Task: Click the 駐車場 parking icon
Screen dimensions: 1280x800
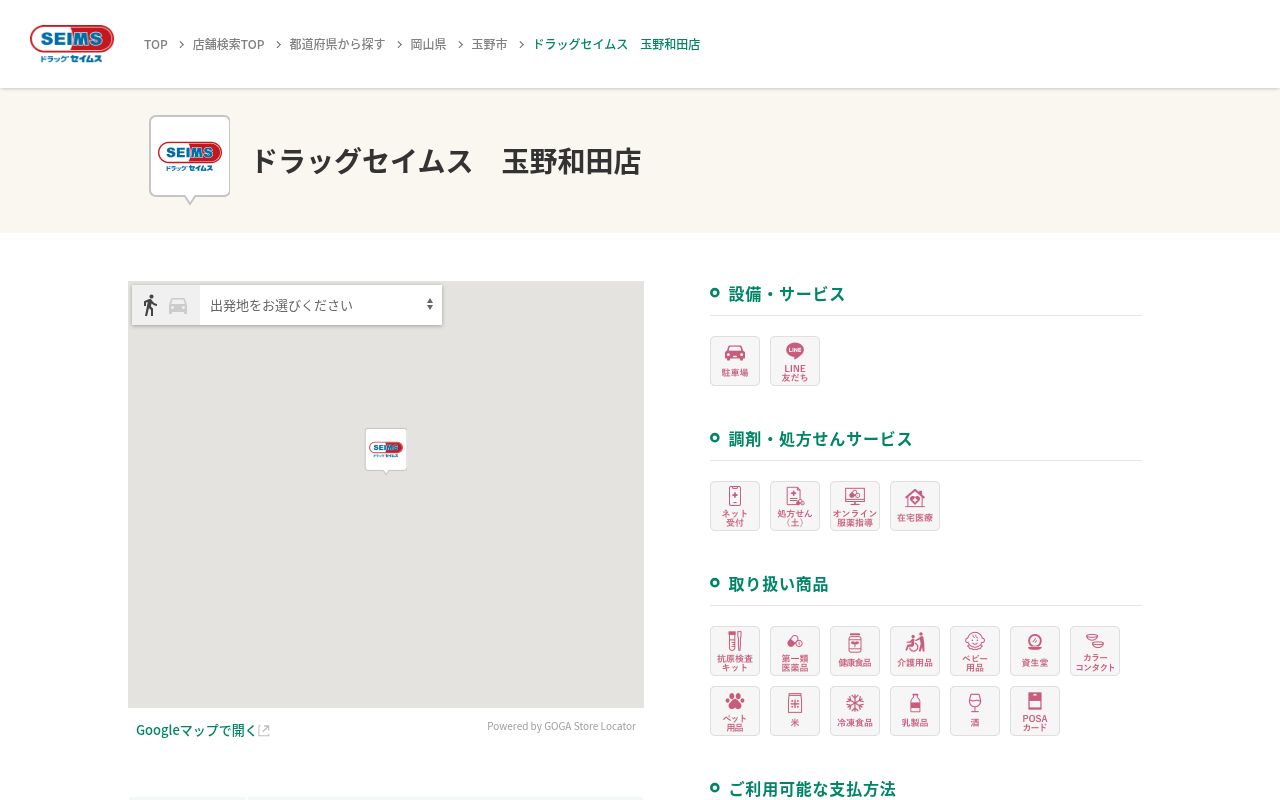Action: click(735, 361)
